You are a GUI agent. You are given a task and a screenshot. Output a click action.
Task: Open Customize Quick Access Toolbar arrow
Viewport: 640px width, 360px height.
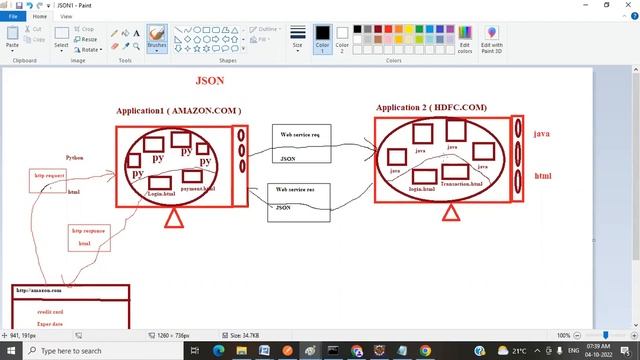pos(48,6)
